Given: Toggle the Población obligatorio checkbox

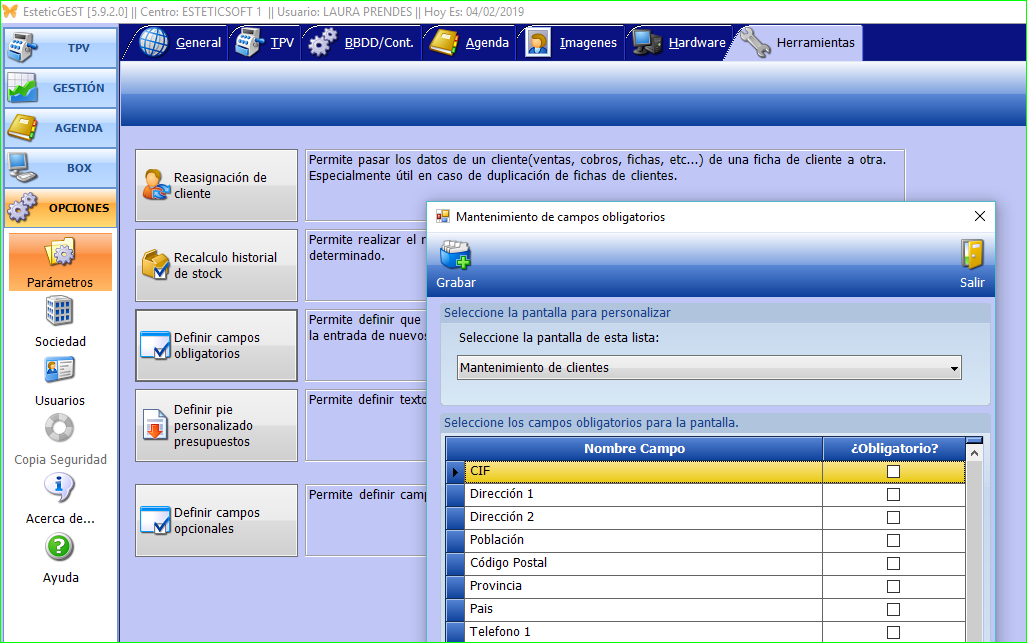Looking at the screenshot, I should (x=893, y=541).
